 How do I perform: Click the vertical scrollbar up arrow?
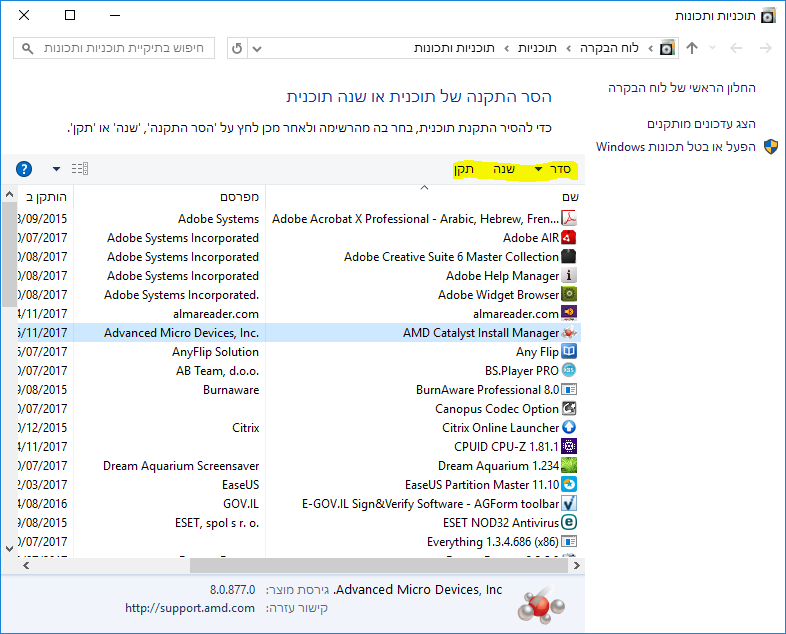click(x=9, y=194)
